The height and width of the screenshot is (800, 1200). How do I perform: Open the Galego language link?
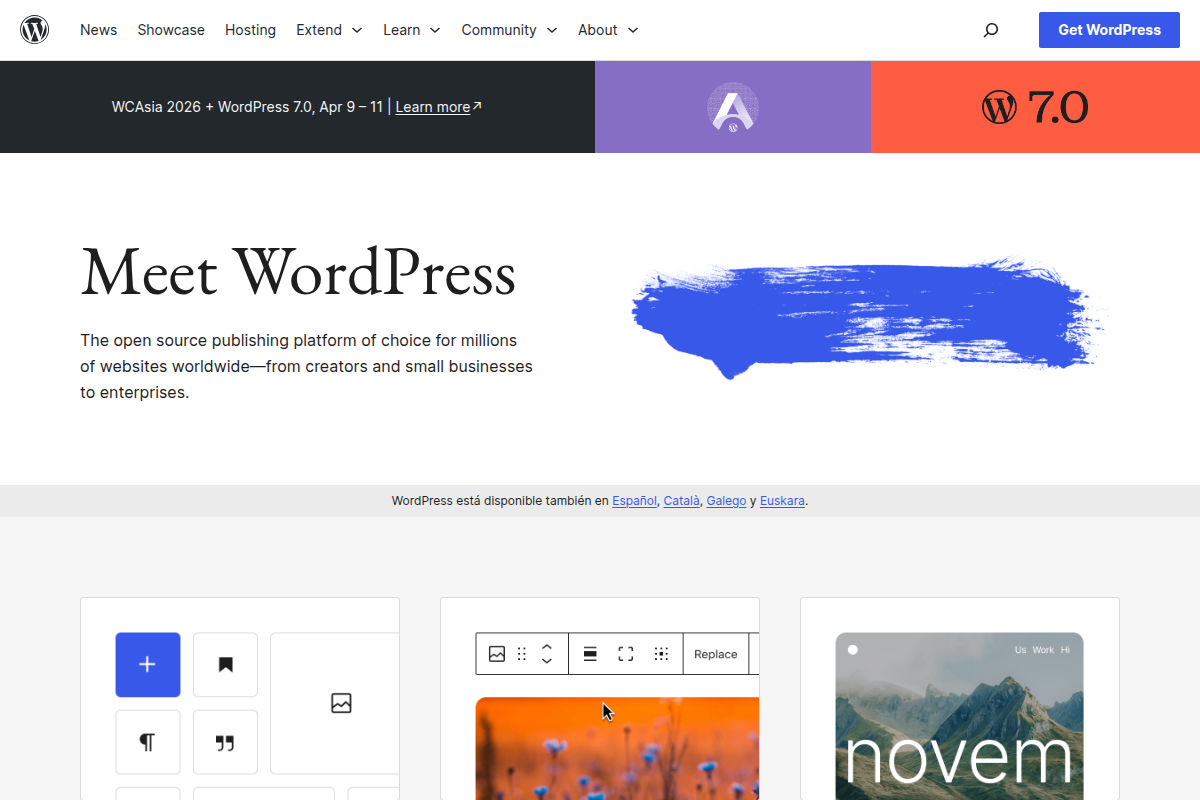(x=727, y=501)
